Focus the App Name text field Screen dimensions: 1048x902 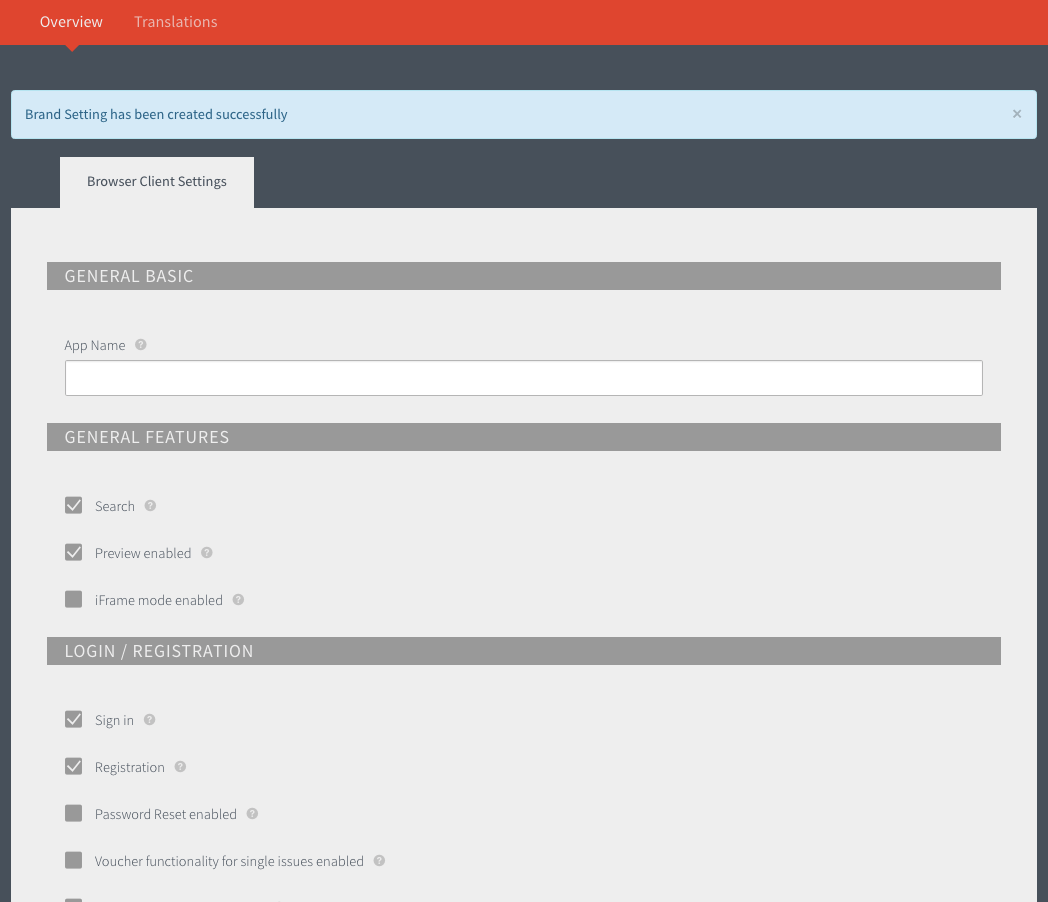[x=524, y=378]
